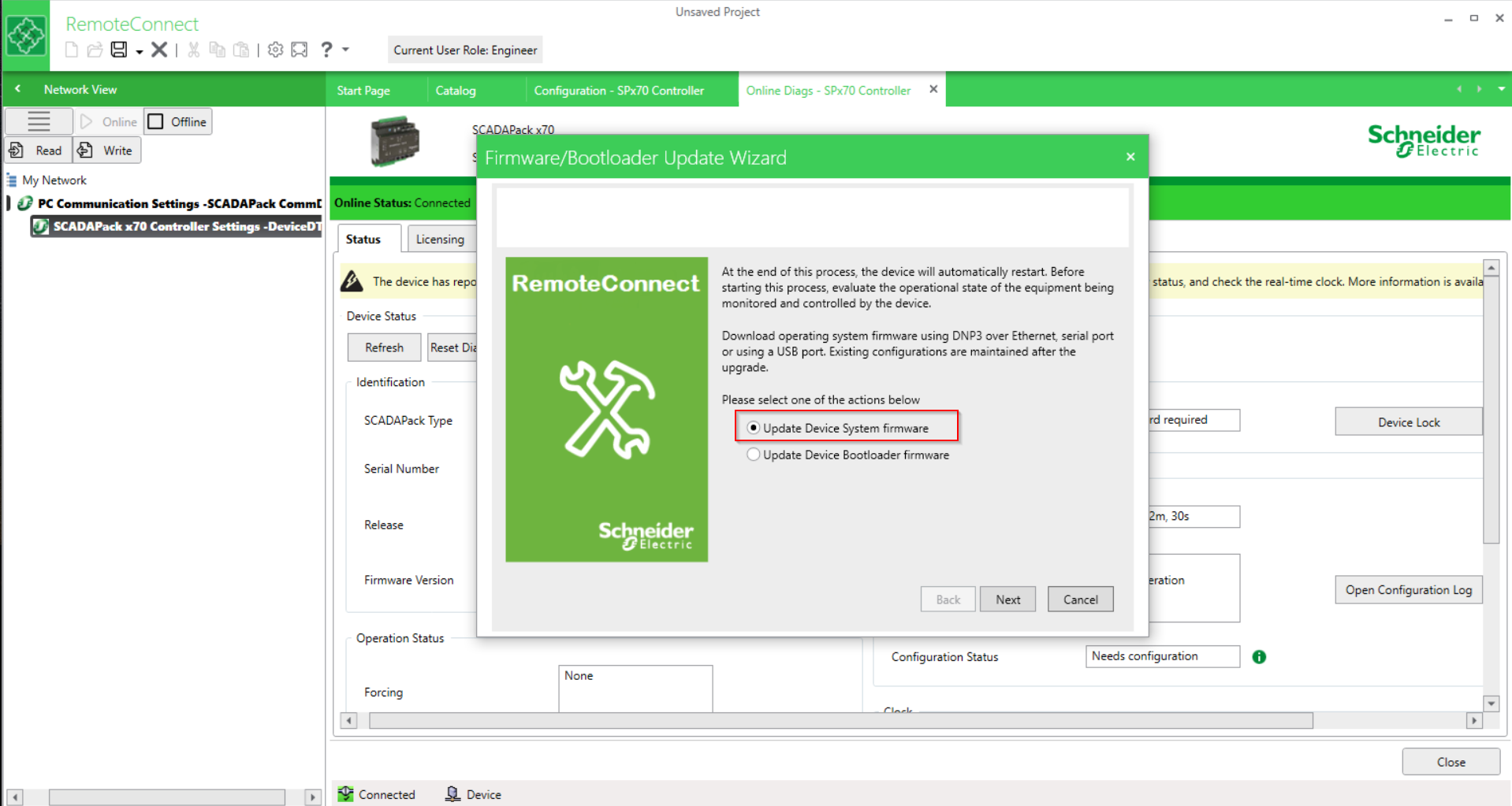The width and height of the screenshot is (1512, 806).
Task: Create a new project file
Action: (72, 50)
